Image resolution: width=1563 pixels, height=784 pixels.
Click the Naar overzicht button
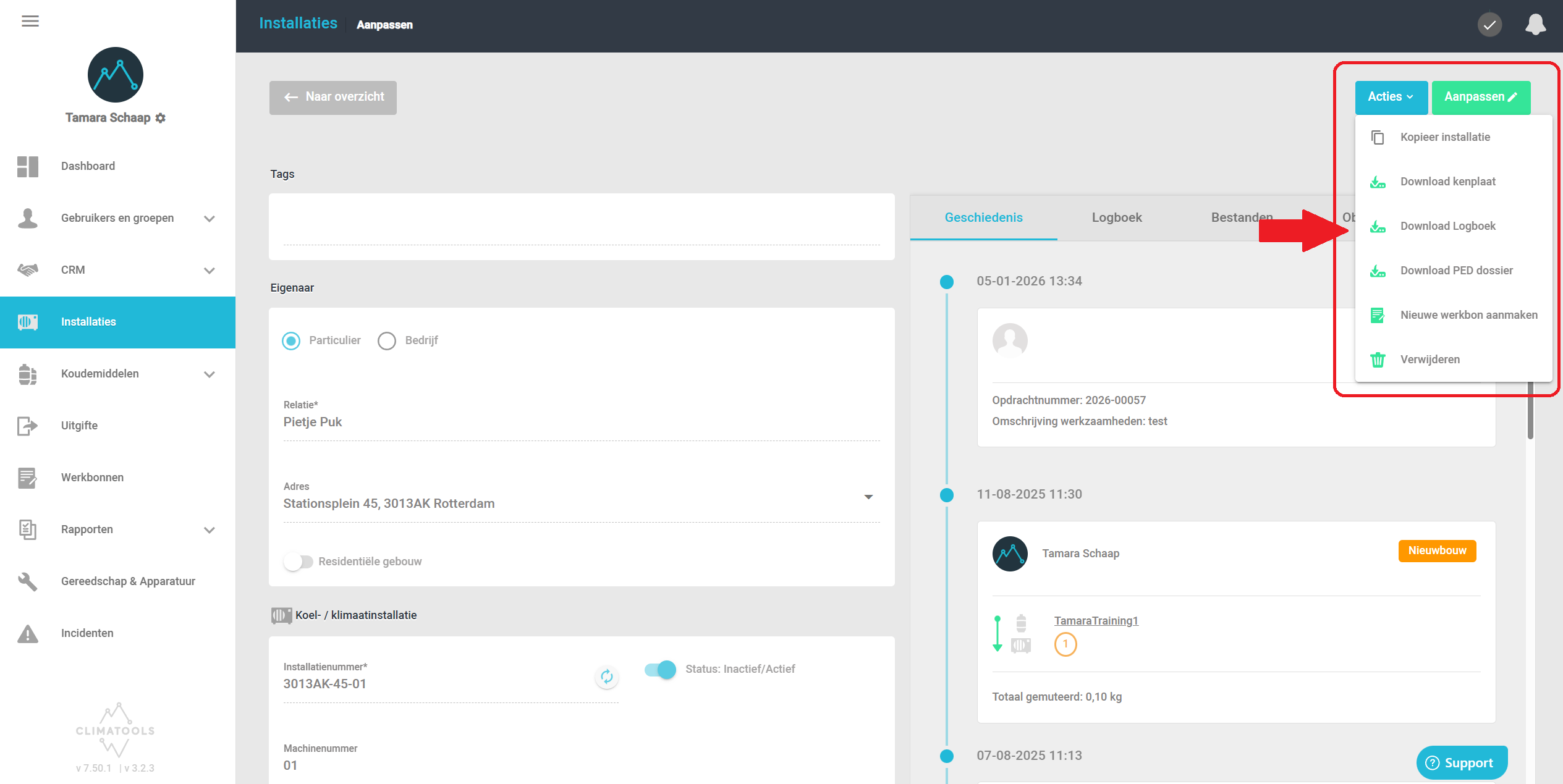point(333,97)
